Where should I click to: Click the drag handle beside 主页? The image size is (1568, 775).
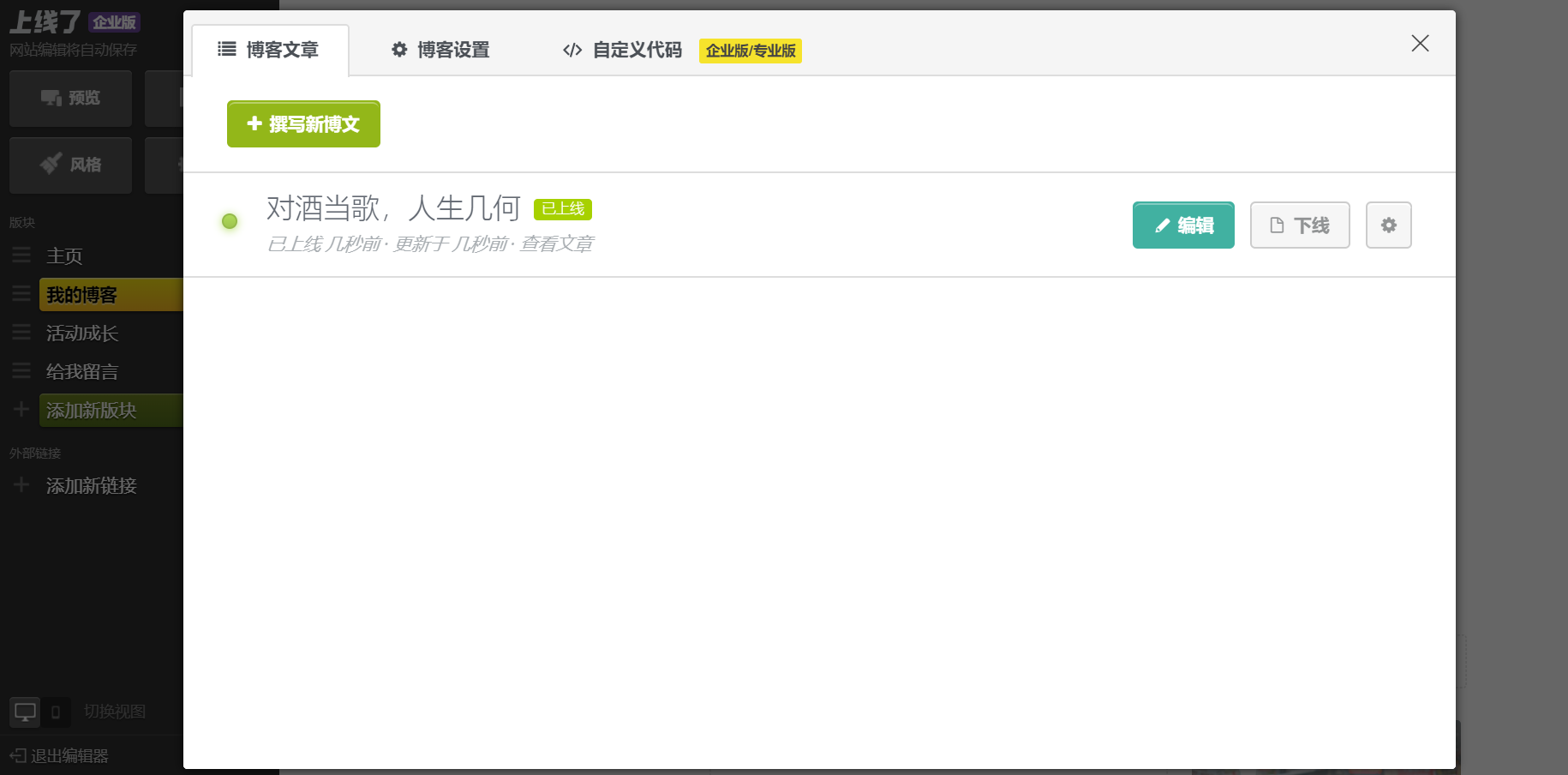[x=21, y=255]
